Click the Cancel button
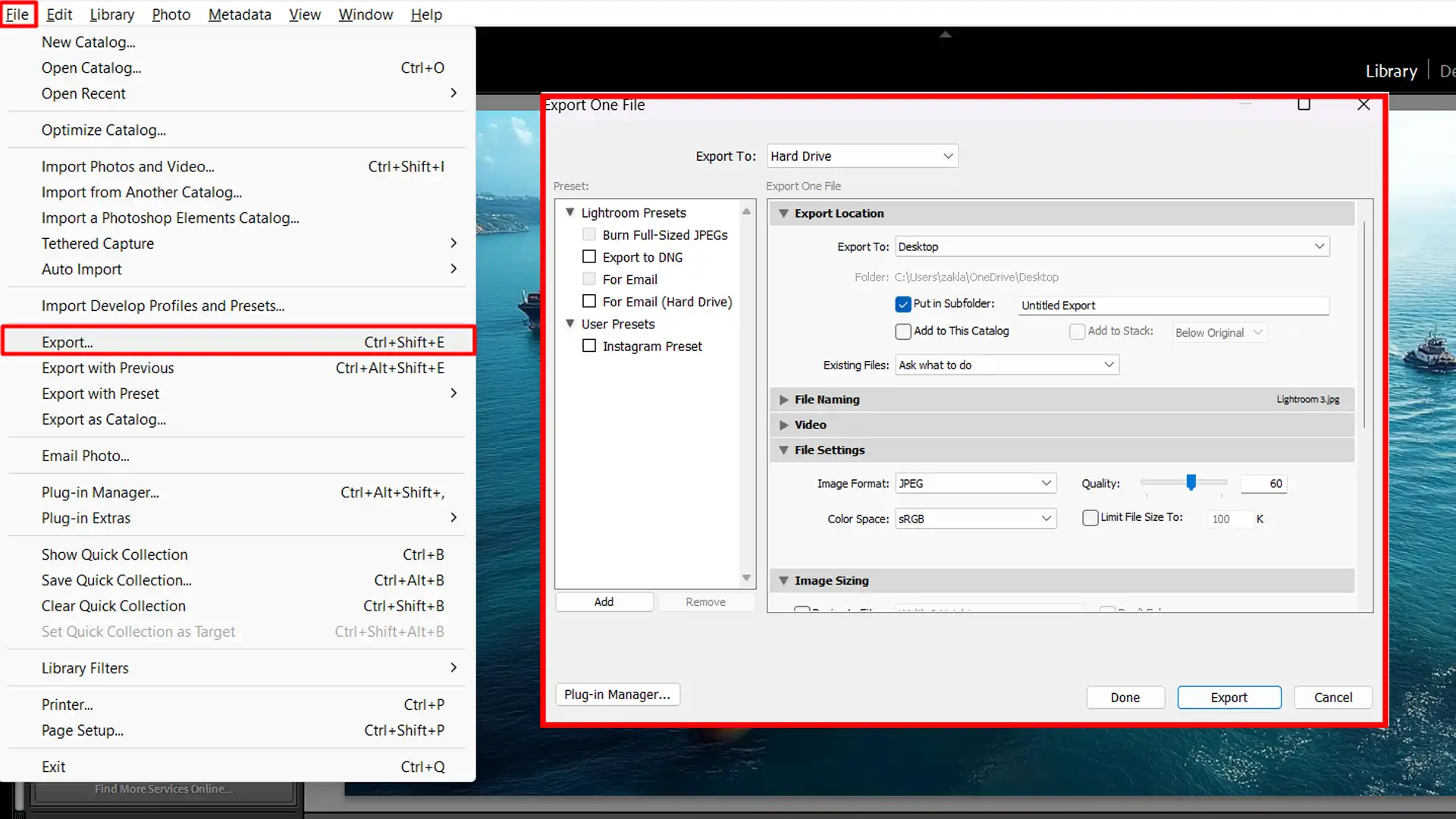The height and width of the screenshot is (819, 1456). point(1333,697)
